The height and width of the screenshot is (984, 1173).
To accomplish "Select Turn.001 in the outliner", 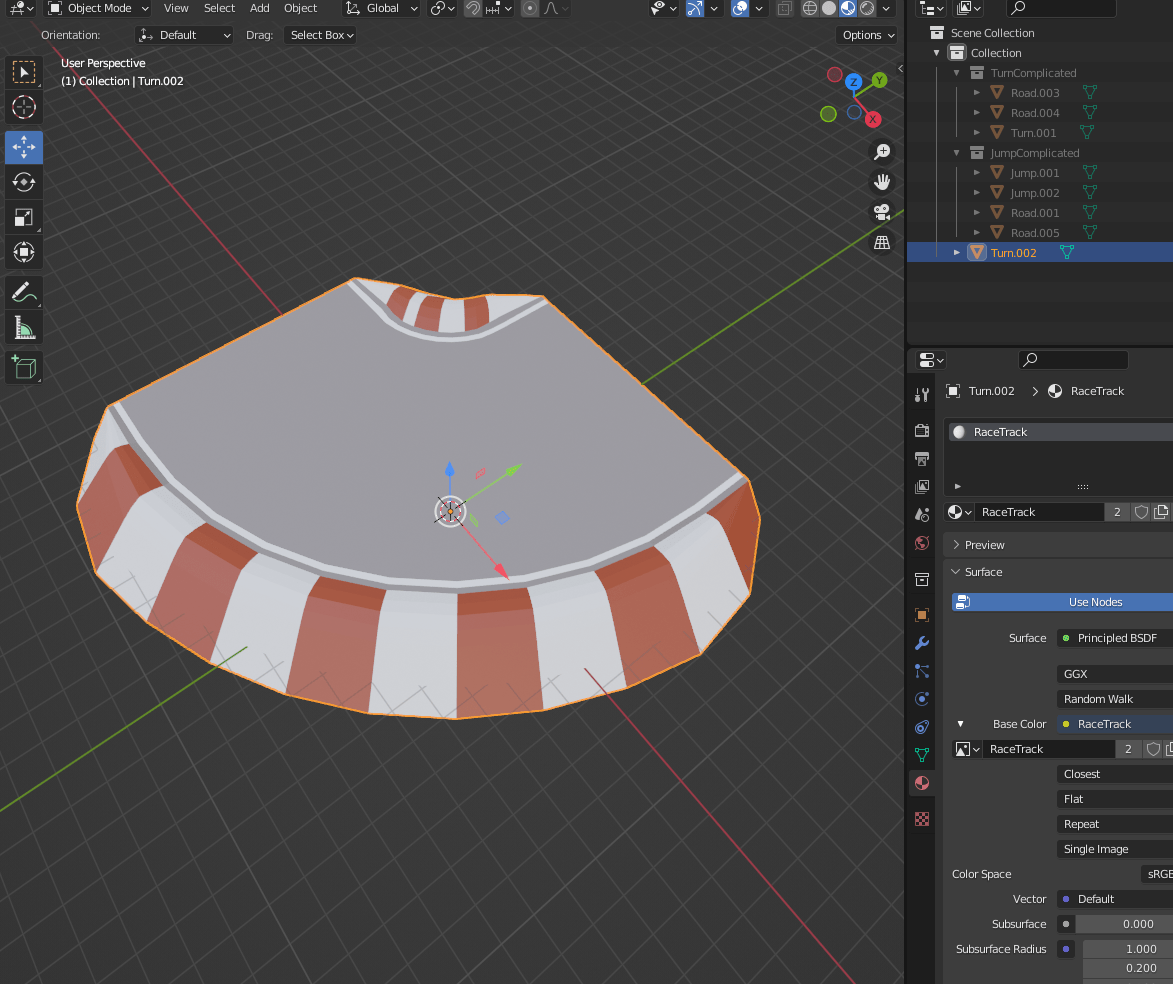I will click(1032, 132).
